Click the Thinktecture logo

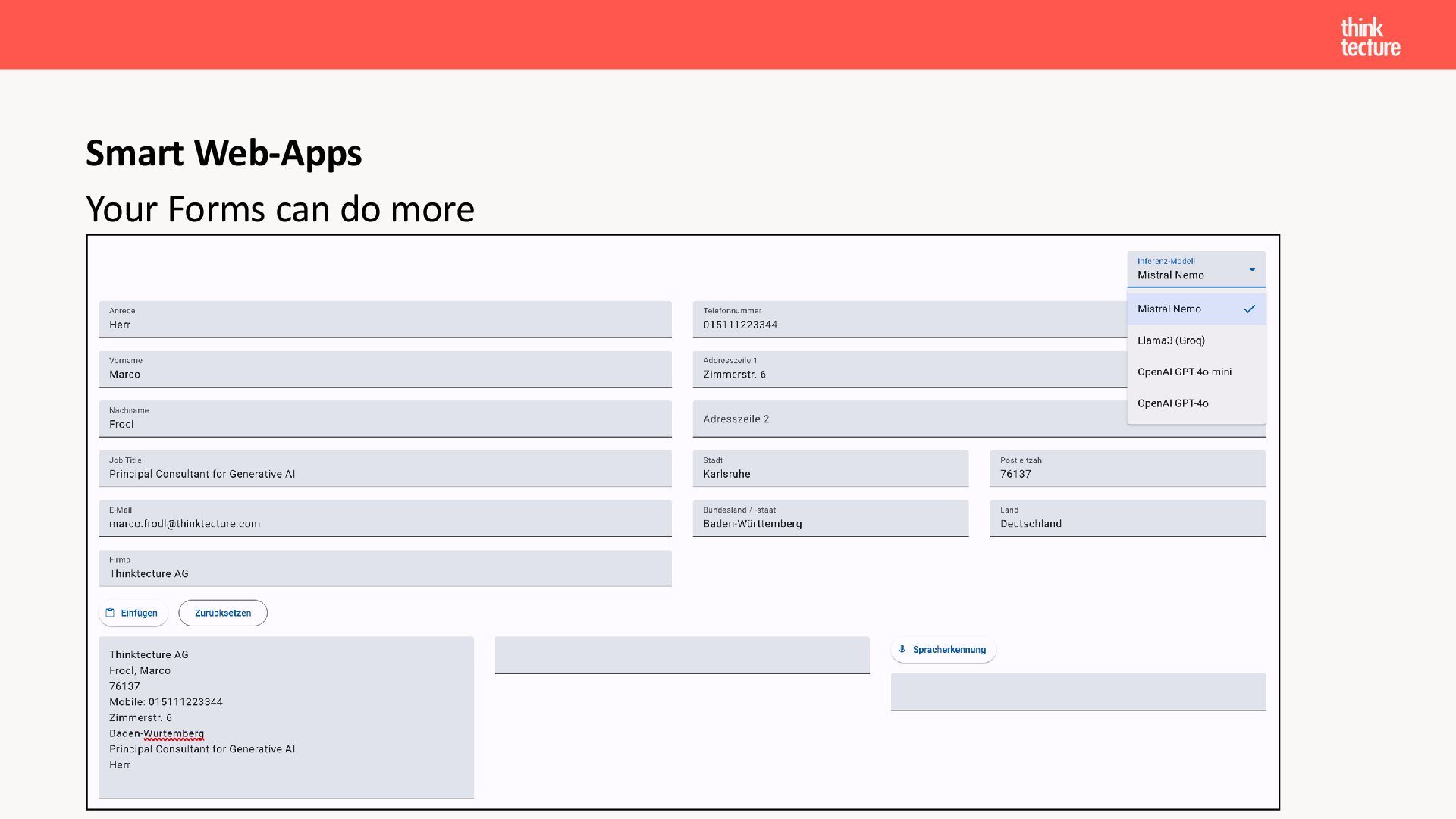[1370, 36]
